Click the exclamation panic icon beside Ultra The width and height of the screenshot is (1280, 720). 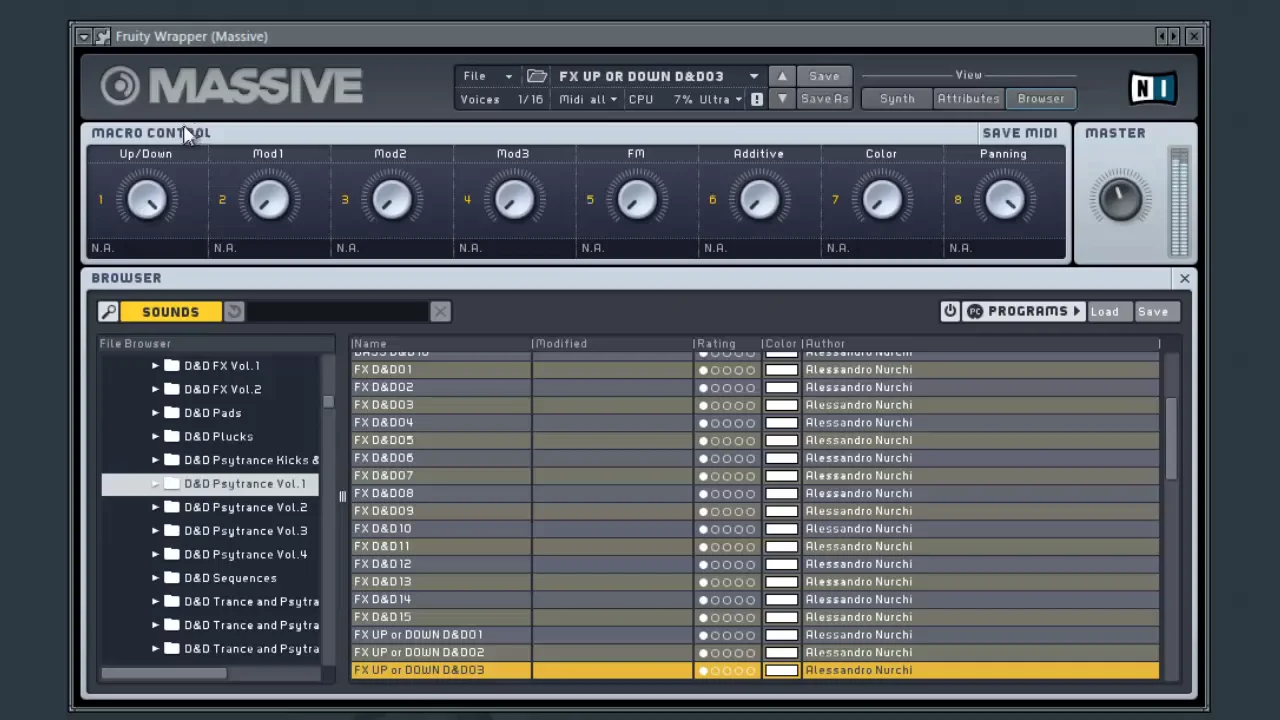point(757,99)
